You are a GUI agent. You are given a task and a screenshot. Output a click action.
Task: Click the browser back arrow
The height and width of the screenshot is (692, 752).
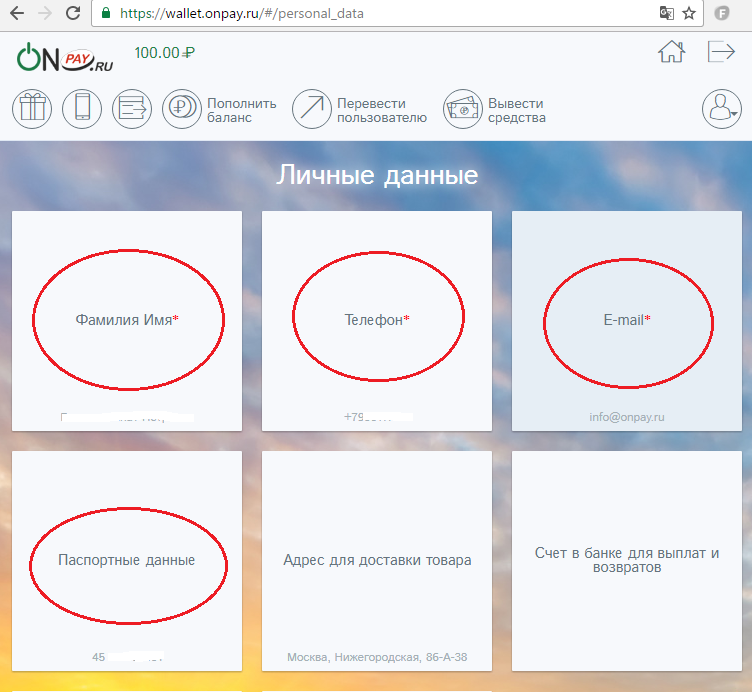click(x=16, y=14)
